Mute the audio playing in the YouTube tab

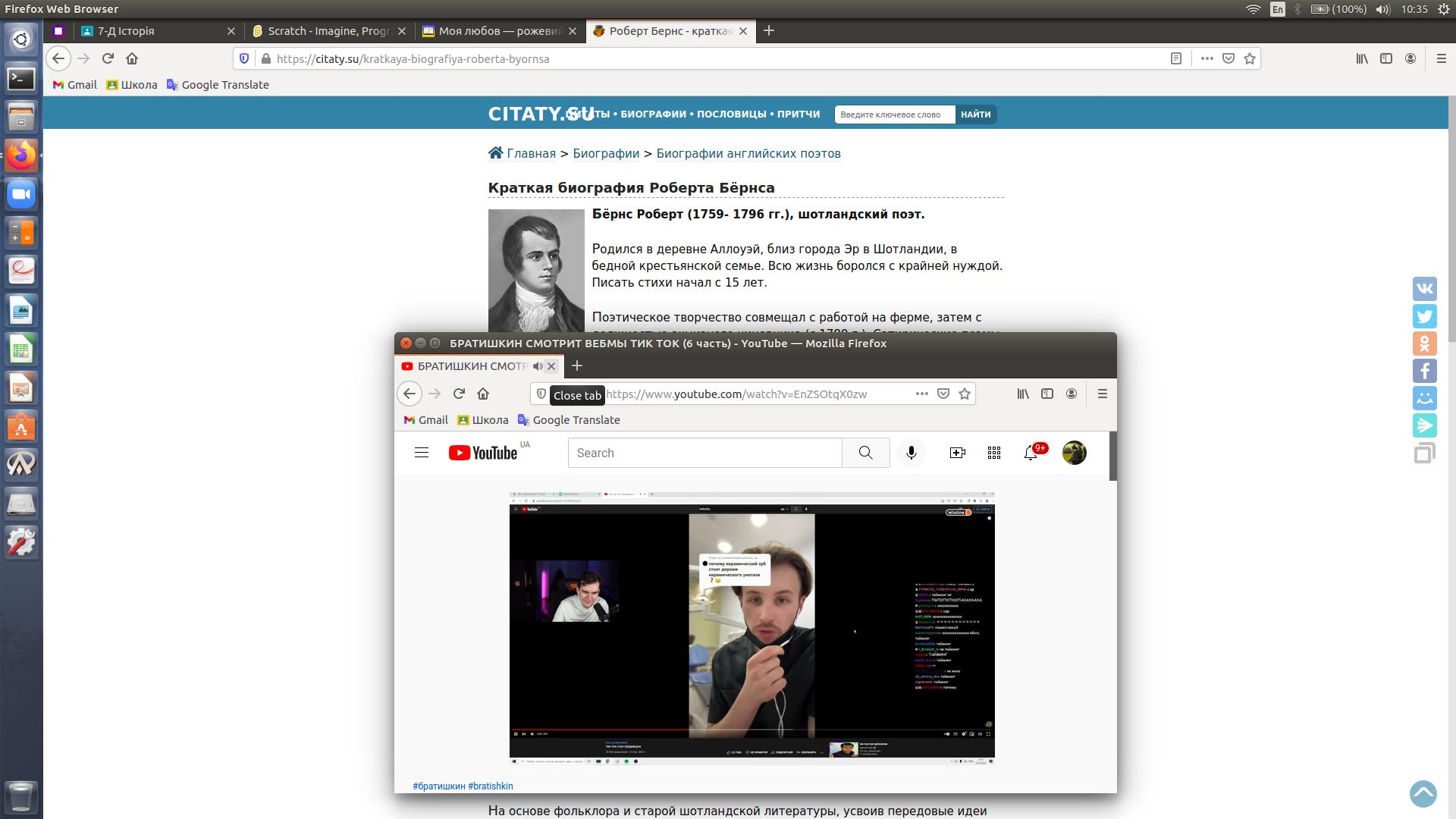(538, 366)
